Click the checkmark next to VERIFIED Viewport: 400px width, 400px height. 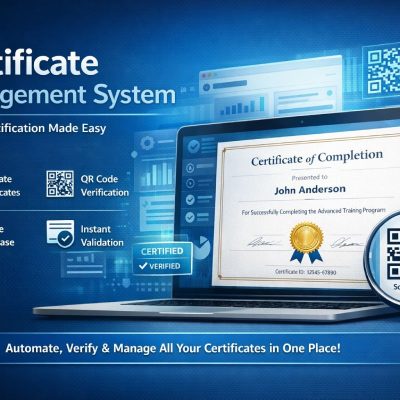coord(143,266)
